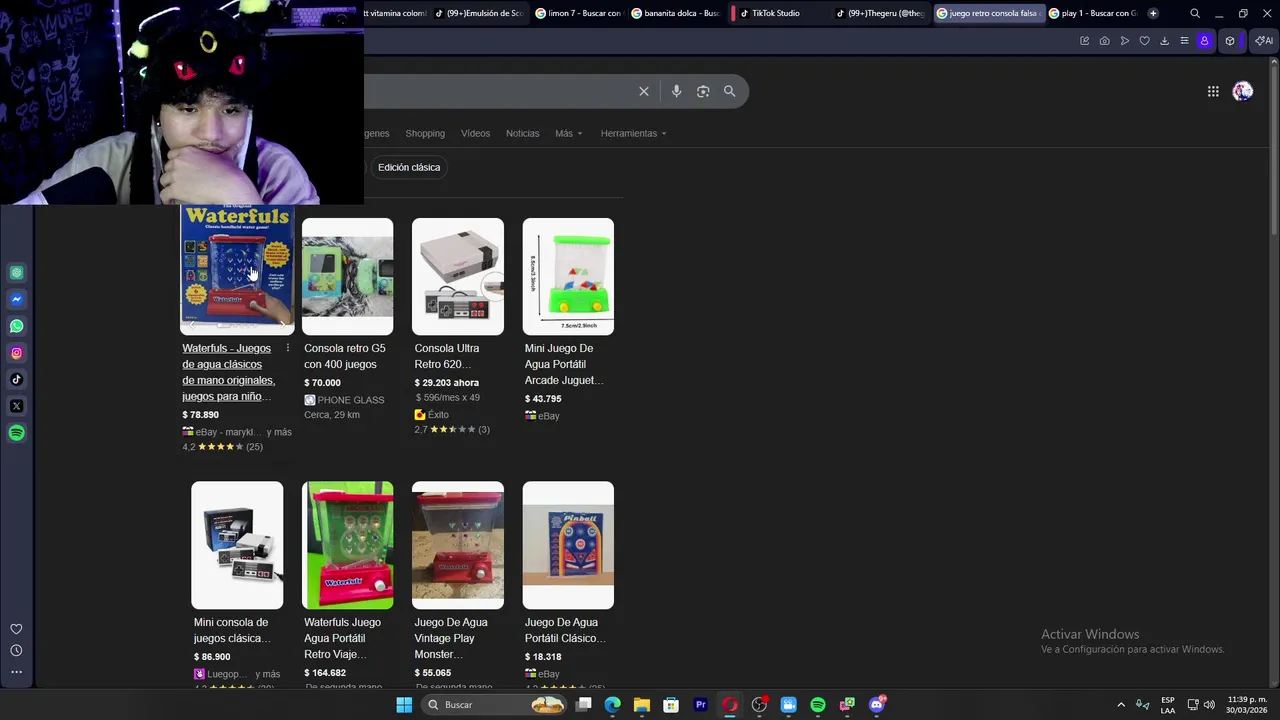Screen dimensions: 1280x720
Task: Open sidebar three-dots more options
Action: tap(16, 672)
